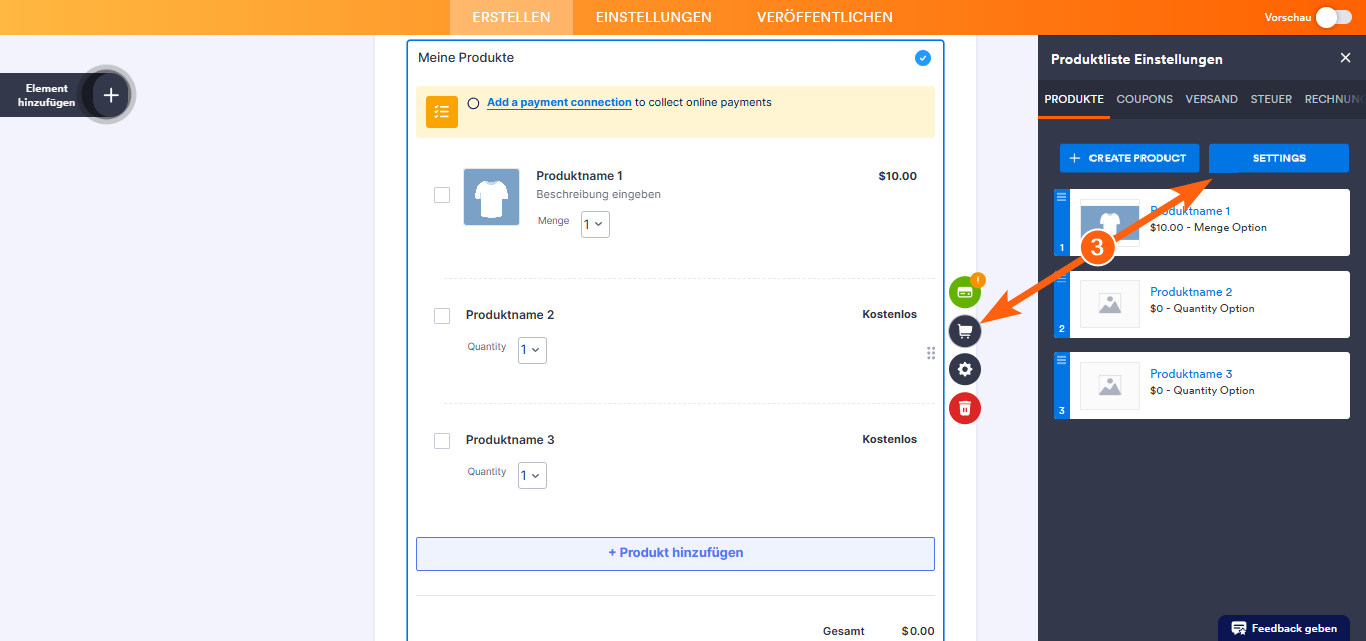Click the yellow checklist icon in payment notice

442,112
